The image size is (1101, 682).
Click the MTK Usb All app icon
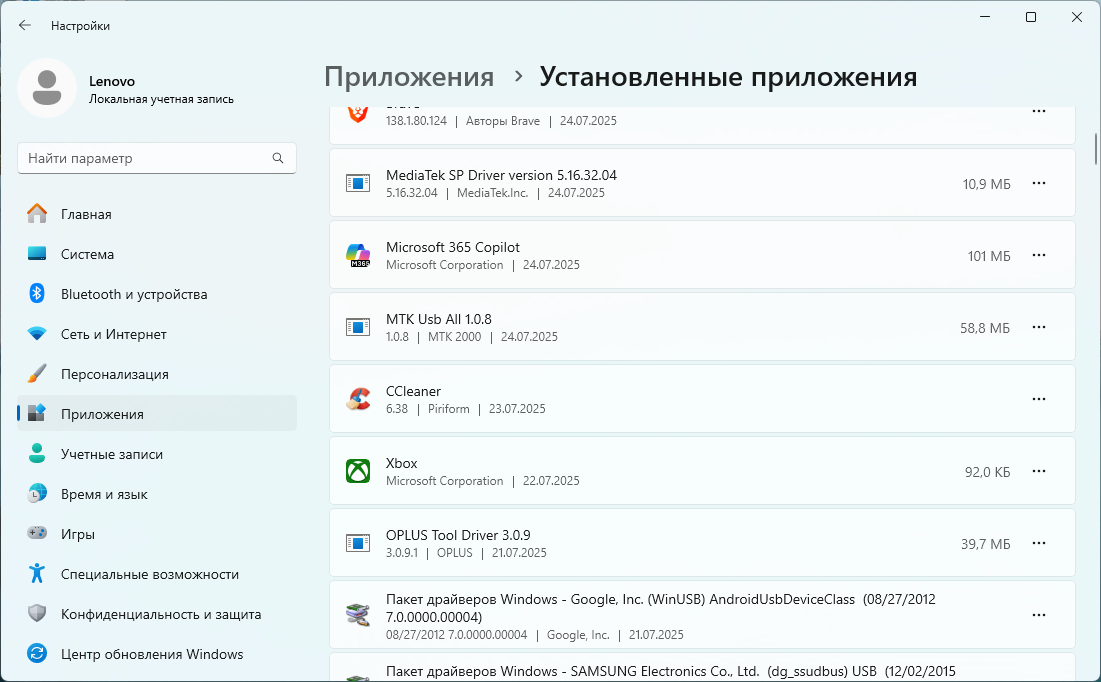pyautogui.click(x=358, y=327)
